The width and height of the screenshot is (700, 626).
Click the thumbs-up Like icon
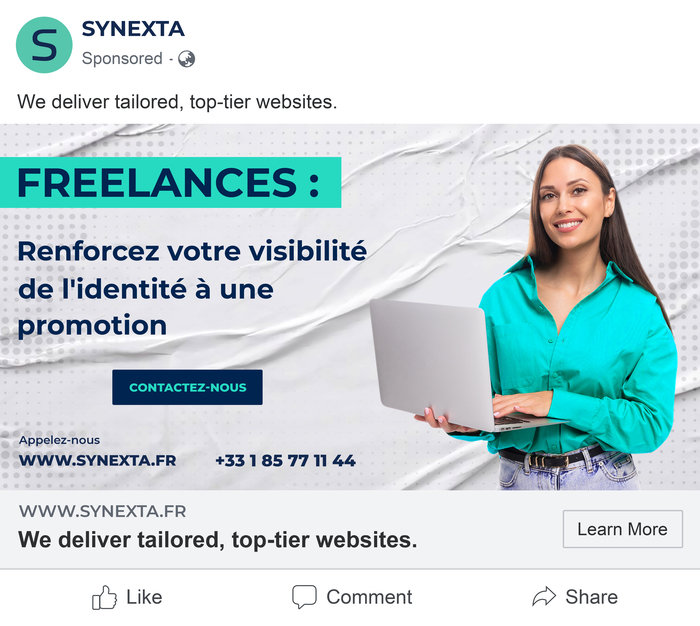(x=104, y=597)
